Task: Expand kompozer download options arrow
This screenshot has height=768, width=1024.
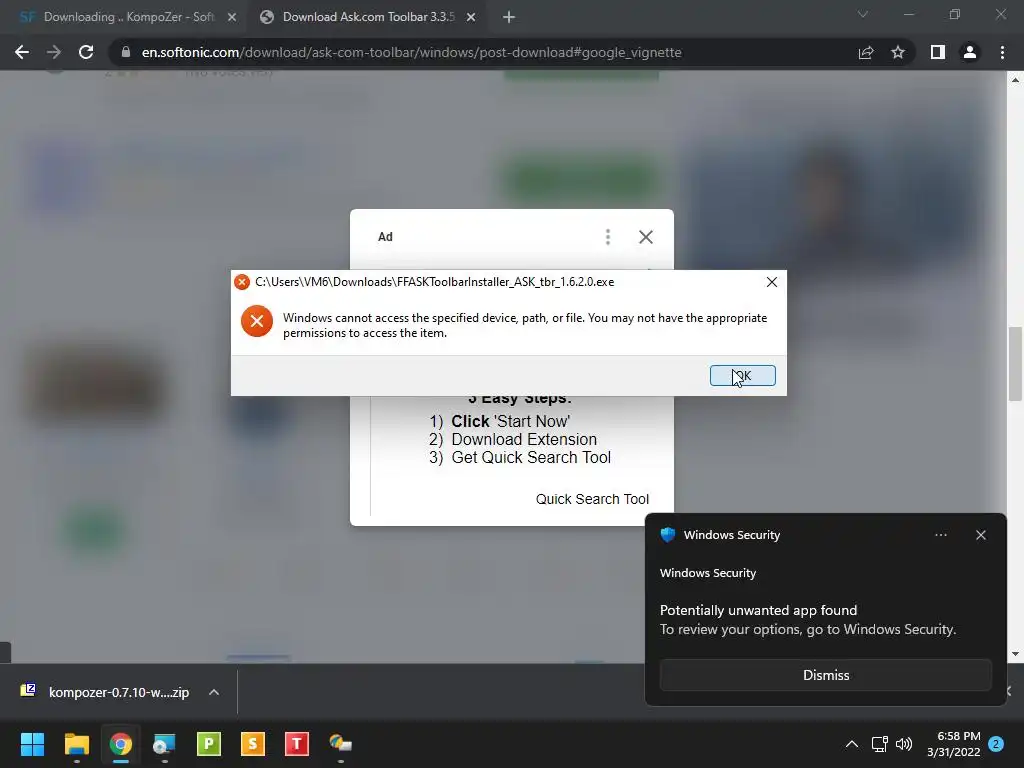Action: (x=214, y=692)
